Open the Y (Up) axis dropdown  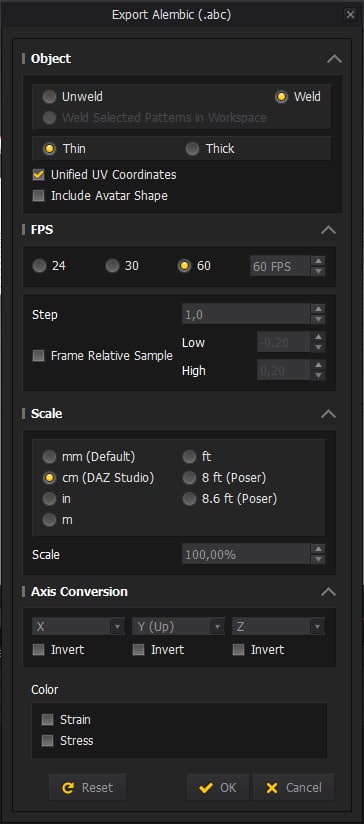point(179,626)
